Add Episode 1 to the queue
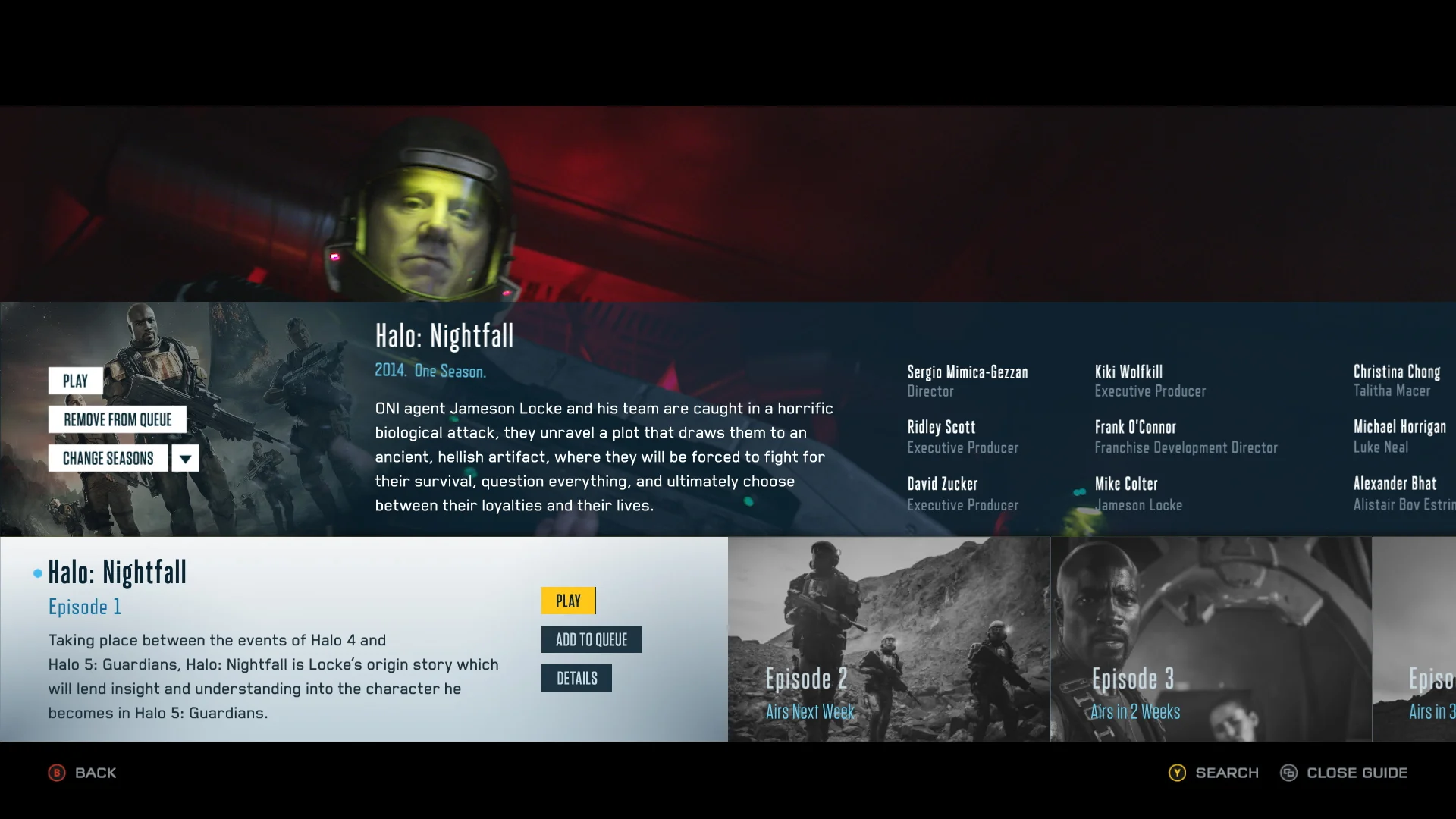This screenshot has height=819, width=1456. [x=591, y=639]
